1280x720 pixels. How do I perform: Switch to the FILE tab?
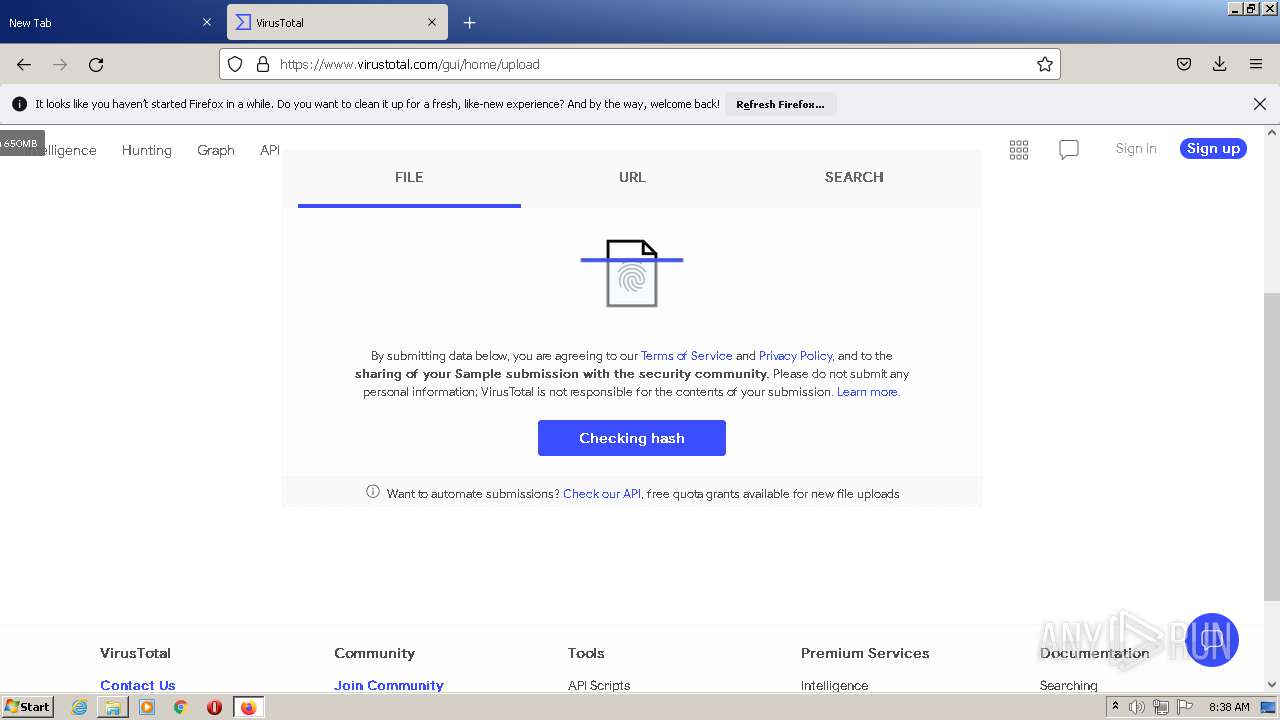409,177
